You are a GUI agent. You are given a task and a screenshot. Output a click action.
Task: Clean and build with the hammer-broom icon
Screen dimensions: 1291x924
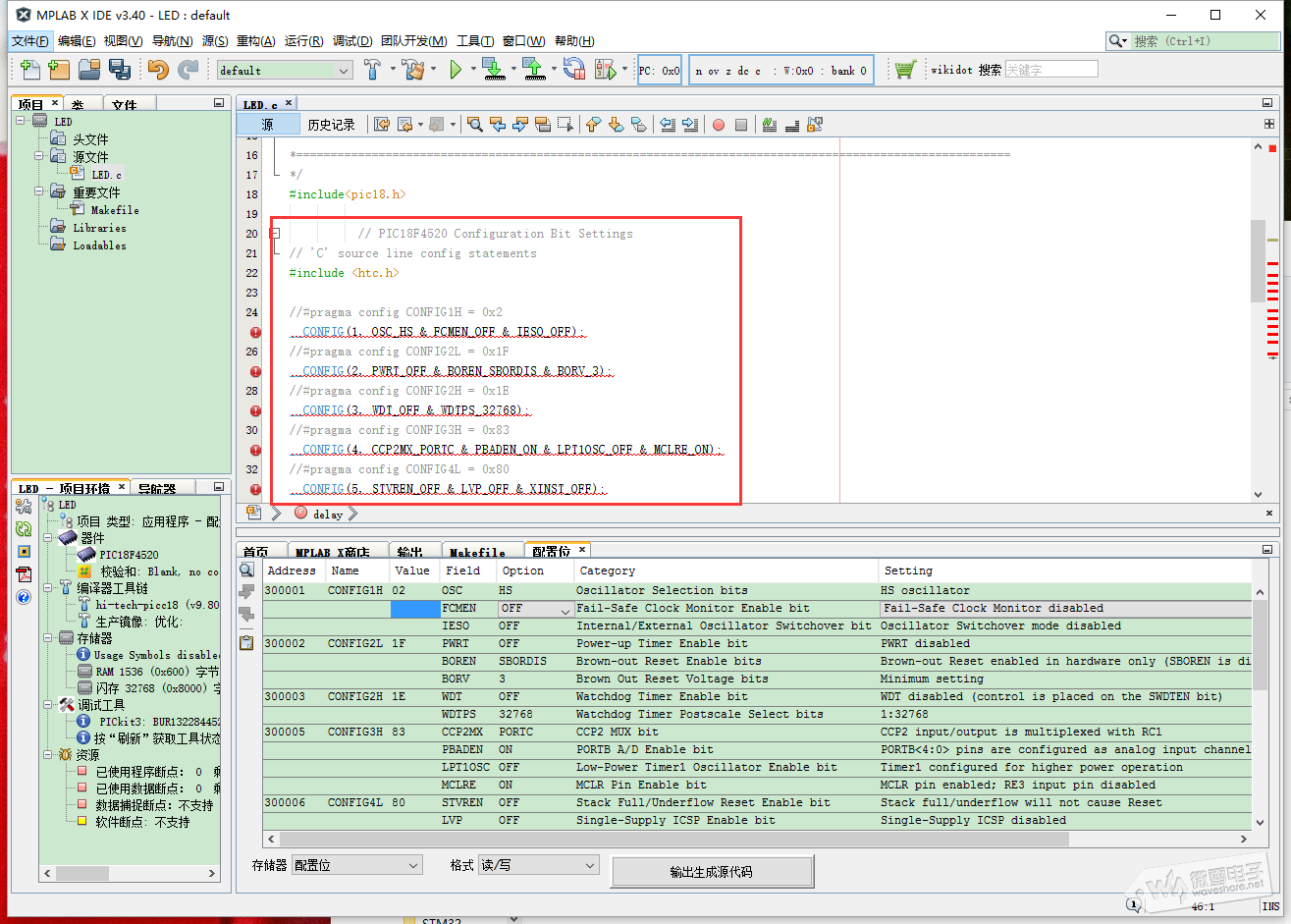click(x=413, y=70)
